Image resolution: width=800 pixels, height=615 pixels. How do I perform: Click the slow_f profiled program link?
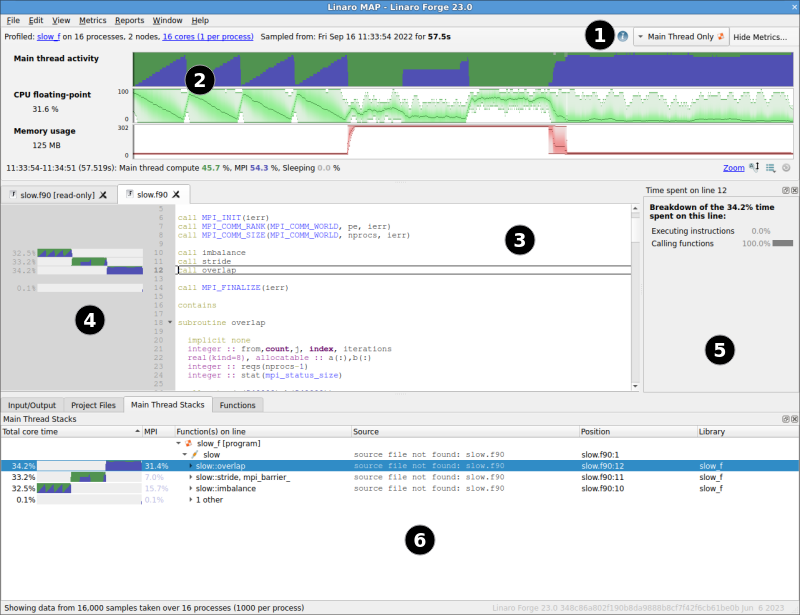48,37
